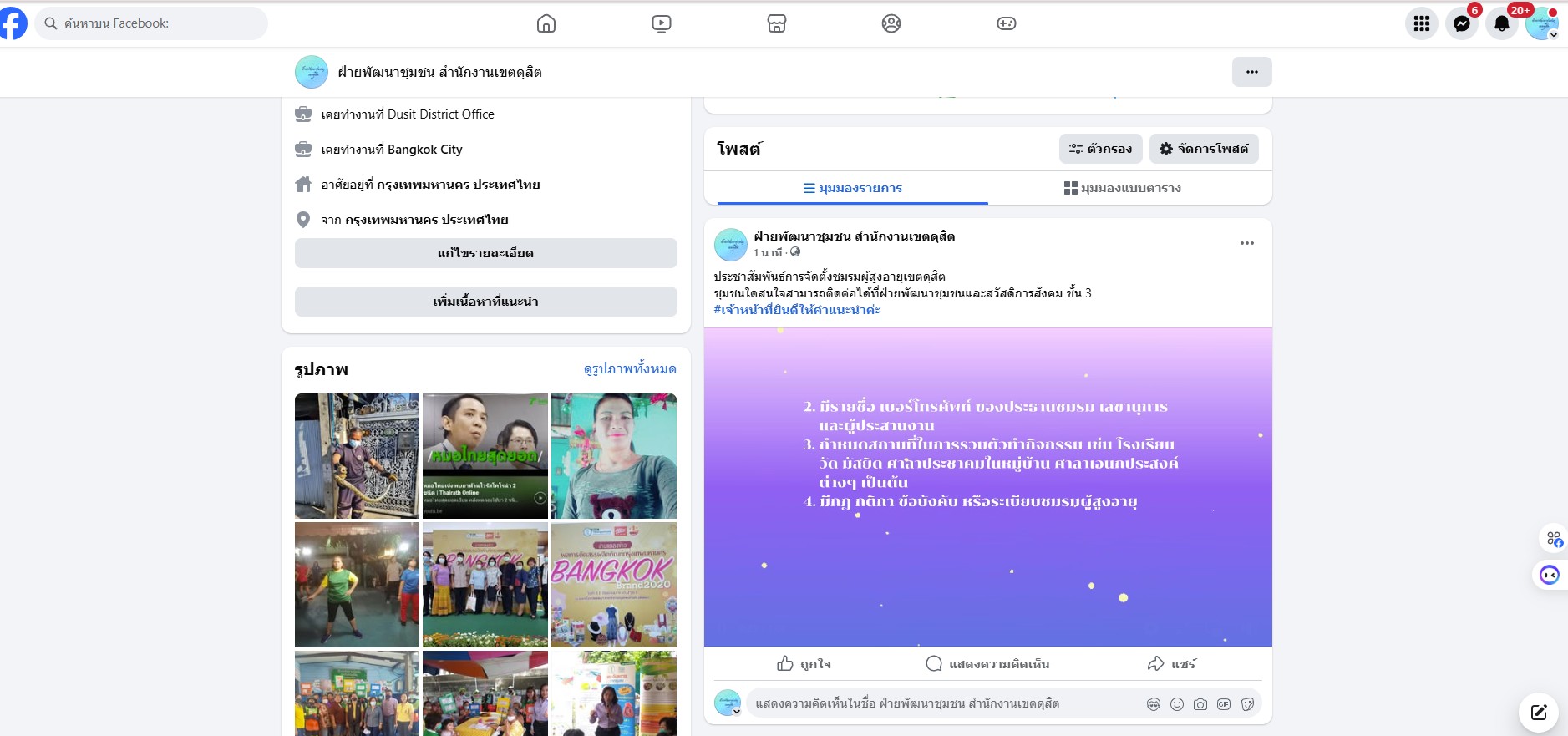
Task: Open the account profile menu
Action: coord(1542,23)
